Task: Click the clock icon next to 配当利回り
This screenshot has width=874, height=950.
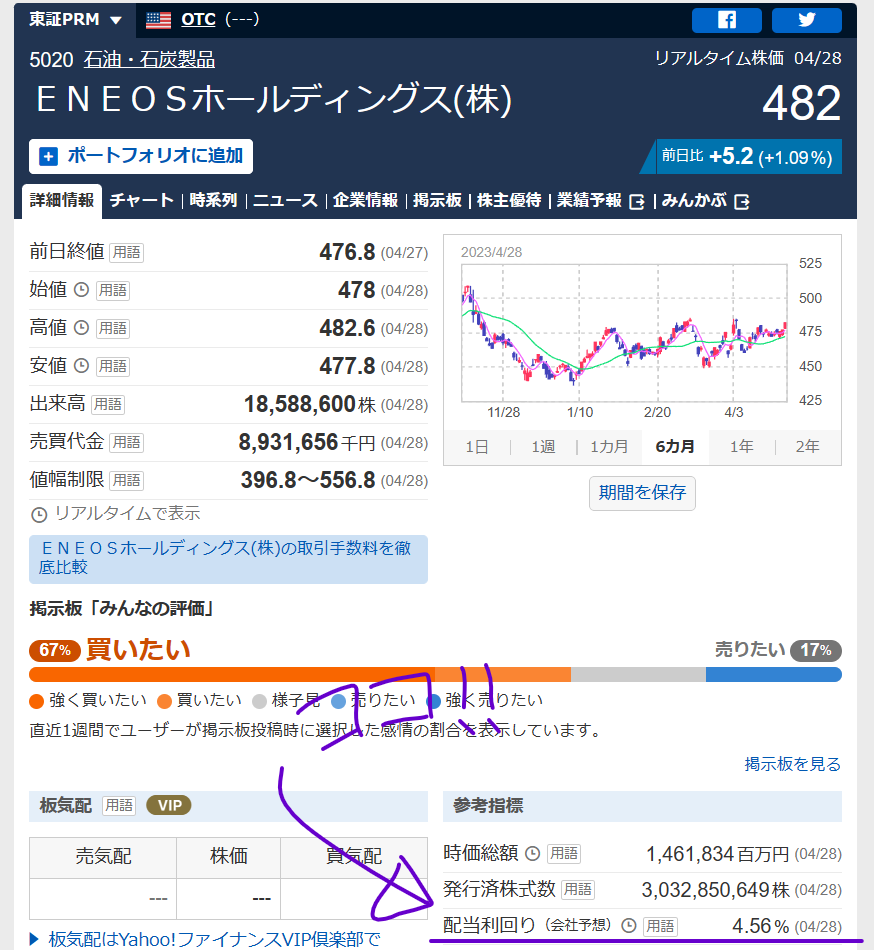Action: [629, 925]
